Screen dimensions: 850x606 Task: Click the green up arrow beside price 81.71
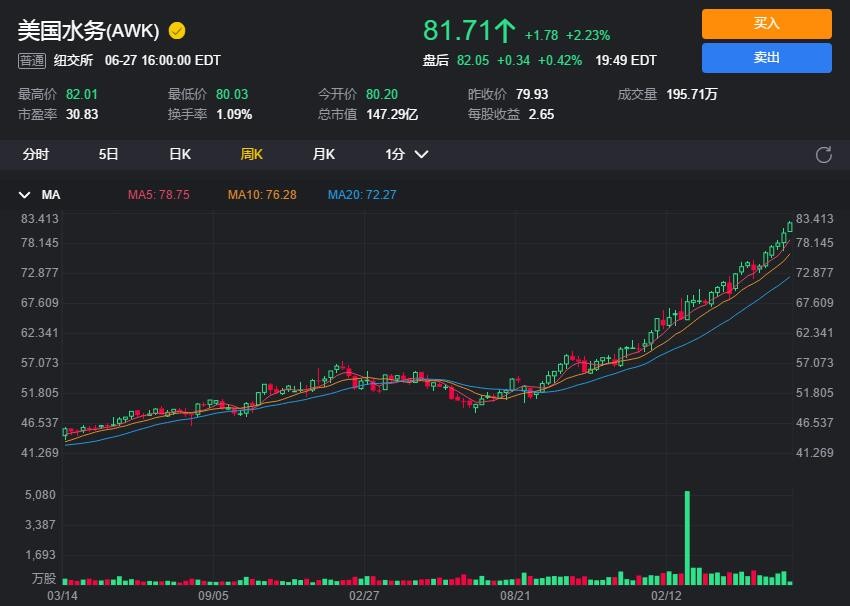click(x=504, y=31)
